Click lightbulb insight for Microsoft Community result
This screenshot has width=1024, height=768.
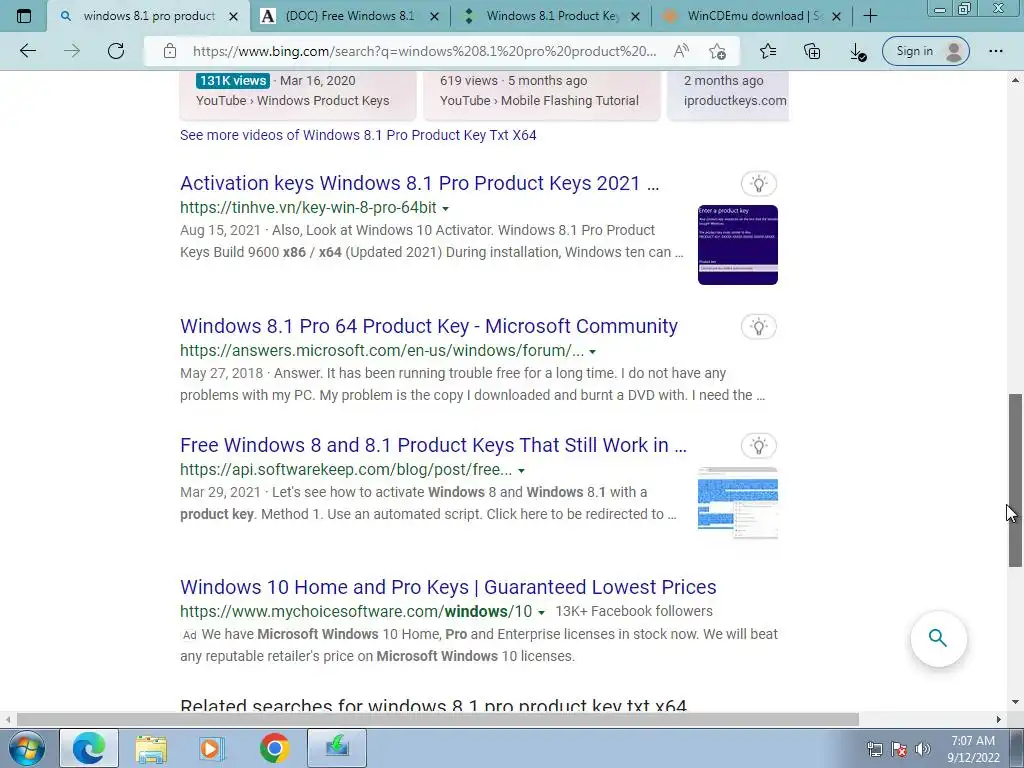click(x=758, y=327)
